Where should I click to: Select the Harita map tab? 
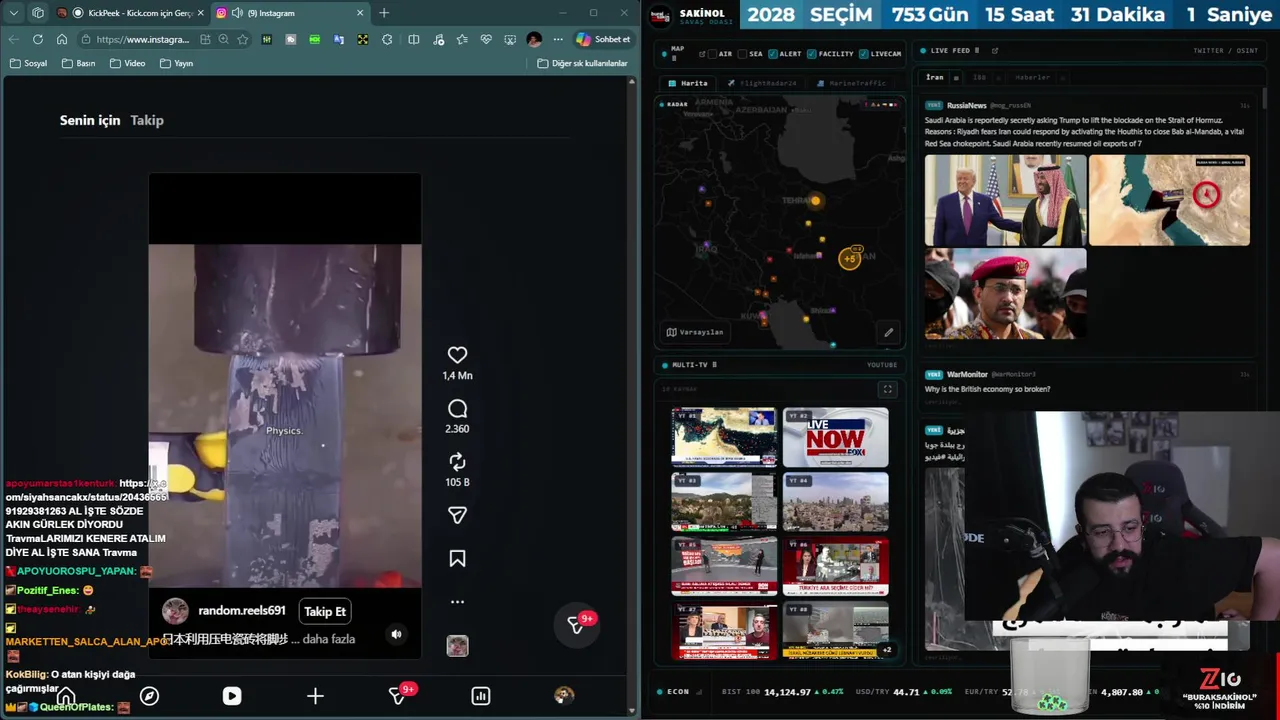point(688,83)
